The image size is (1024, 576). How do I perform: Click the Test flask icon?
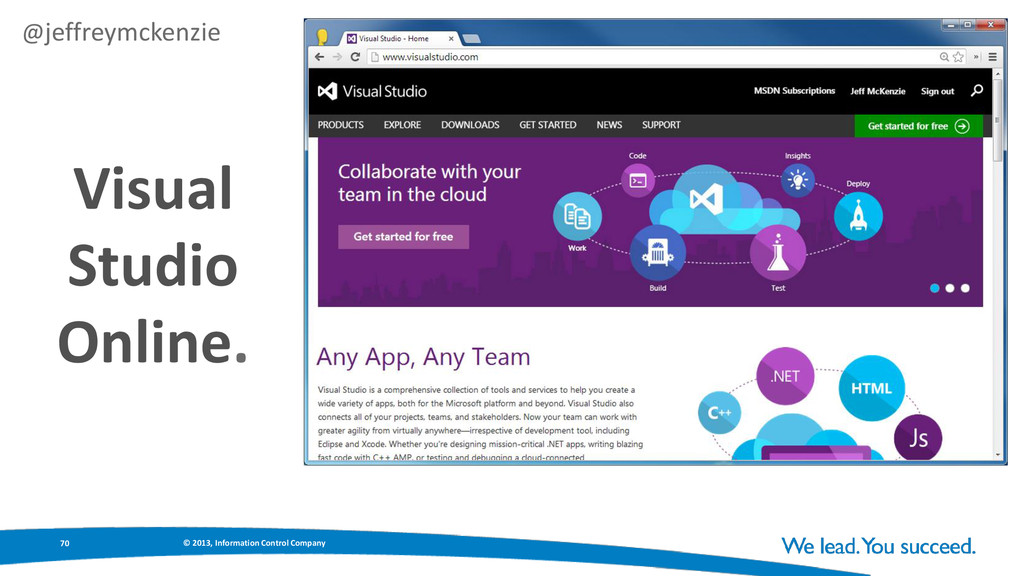coord(778,253)
